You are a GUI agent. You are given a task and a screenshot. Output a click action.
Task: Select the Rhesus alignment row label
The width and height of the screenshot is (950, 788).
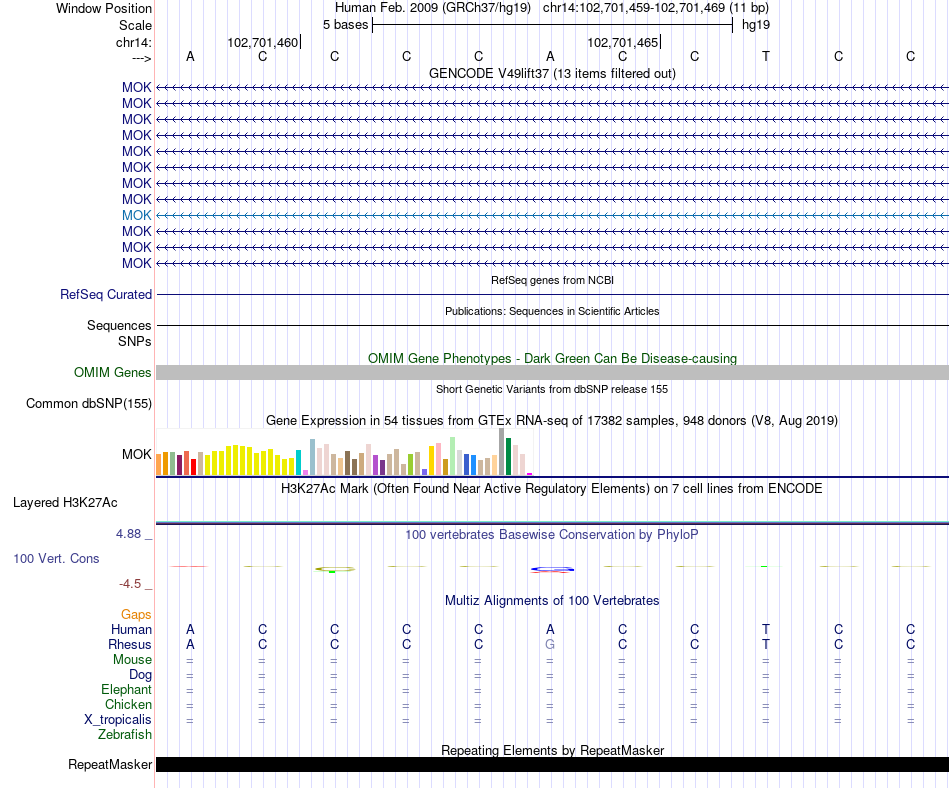[x=129, y=644]
